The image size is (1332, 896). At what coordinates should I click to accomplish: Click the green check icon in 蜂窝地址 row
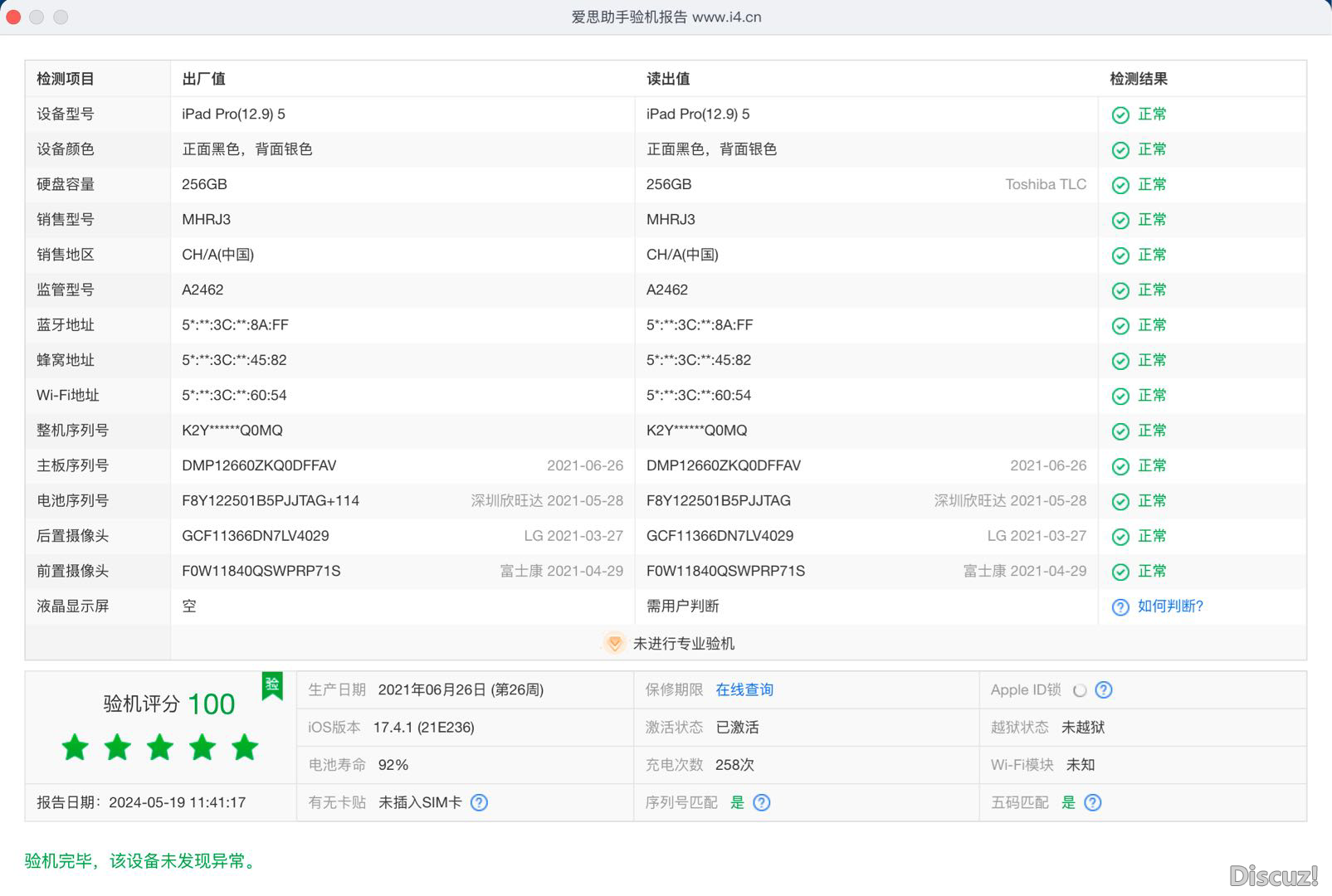point(1120,361)
